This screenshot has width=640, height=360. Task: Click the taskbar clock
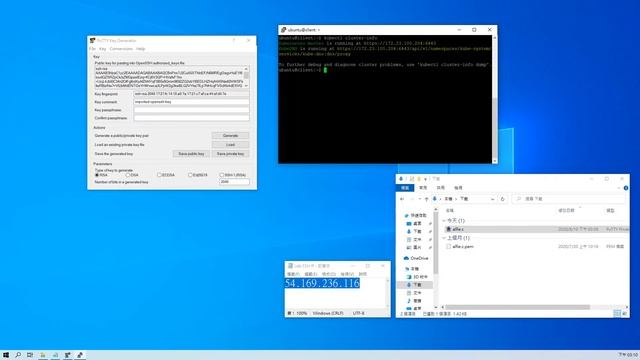[628, 355]
